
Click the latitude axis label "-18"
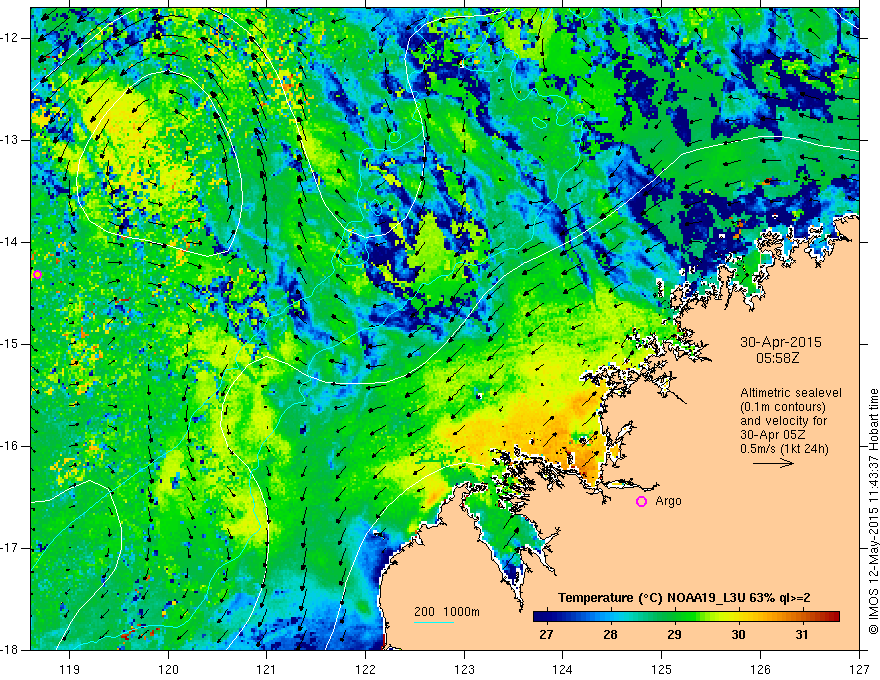11,650
